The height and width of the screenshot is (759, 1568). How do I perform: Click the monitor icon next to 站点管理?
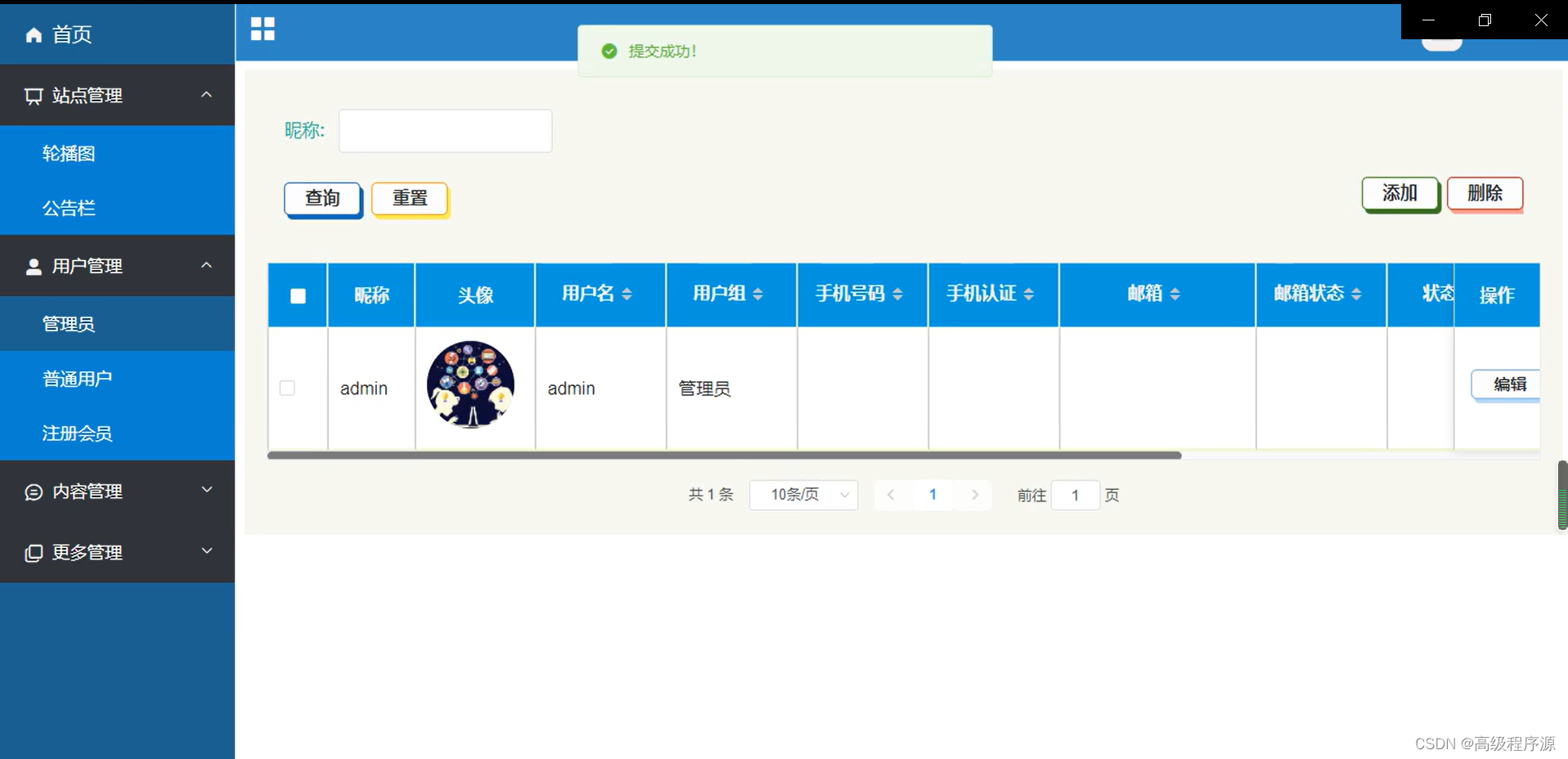pos(34,95)
